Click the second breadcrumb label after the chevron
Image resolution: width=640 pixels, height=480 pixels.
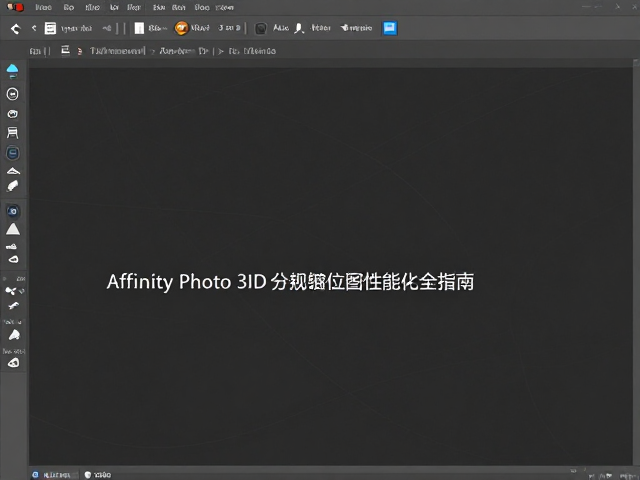(184, 51)
